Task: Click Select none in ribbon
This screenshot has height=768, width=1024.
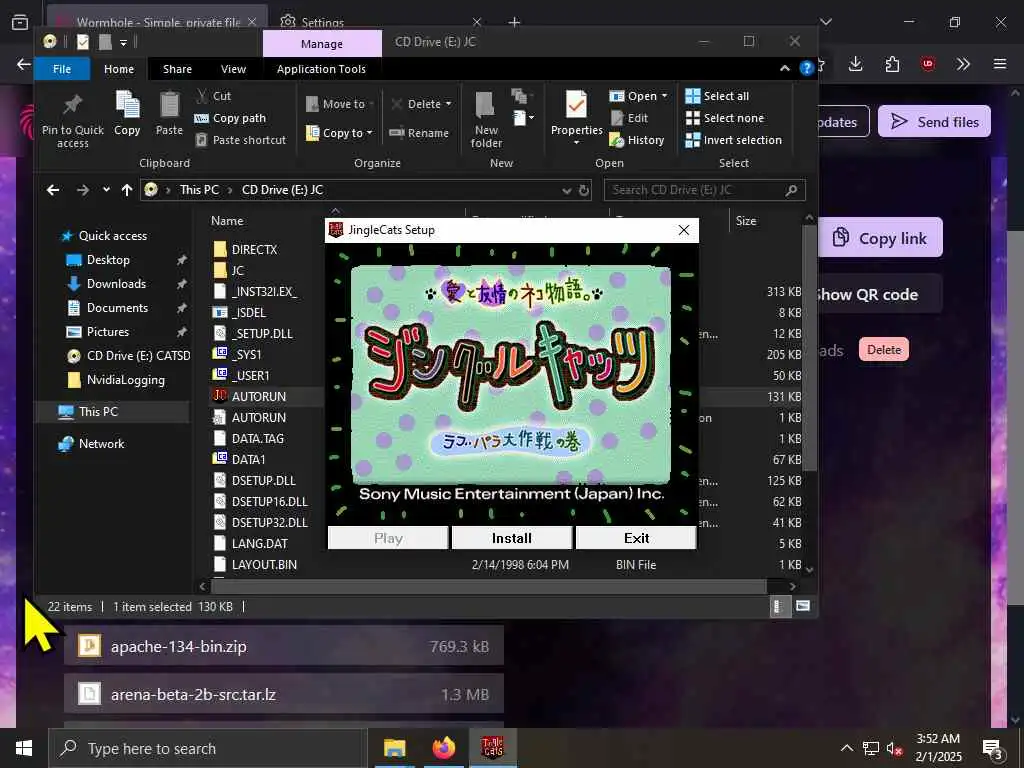Action: pos(724,118)
